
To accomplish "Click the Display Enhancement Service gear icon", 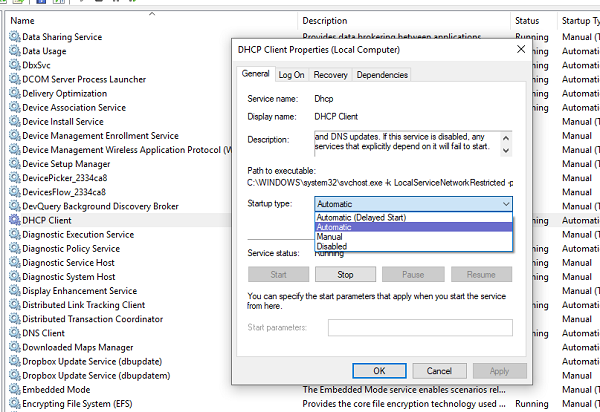I will tap(15, 291).
